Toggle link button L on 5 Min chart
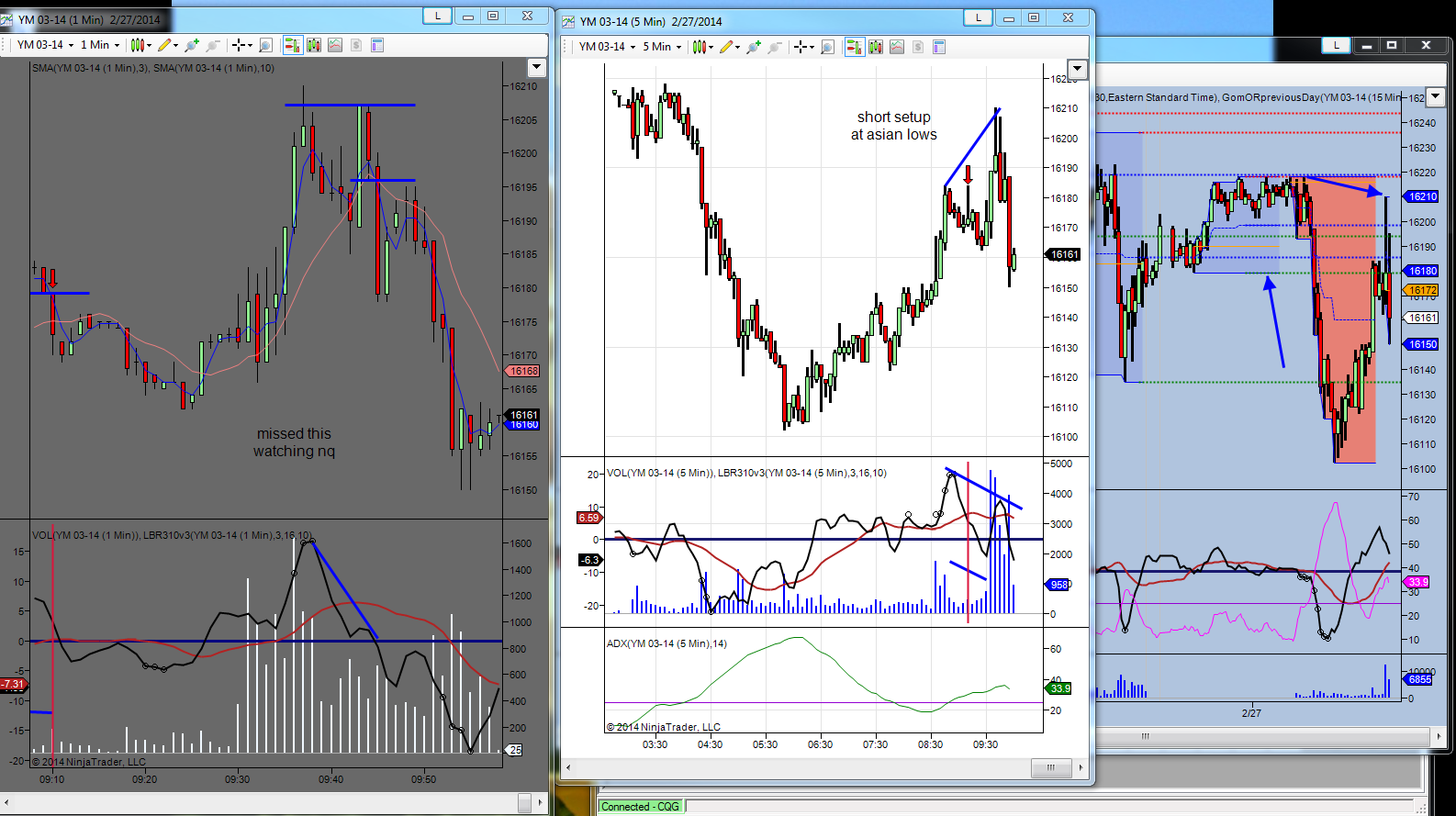Viewport: 1456px width, 816px height. point(978,17)
